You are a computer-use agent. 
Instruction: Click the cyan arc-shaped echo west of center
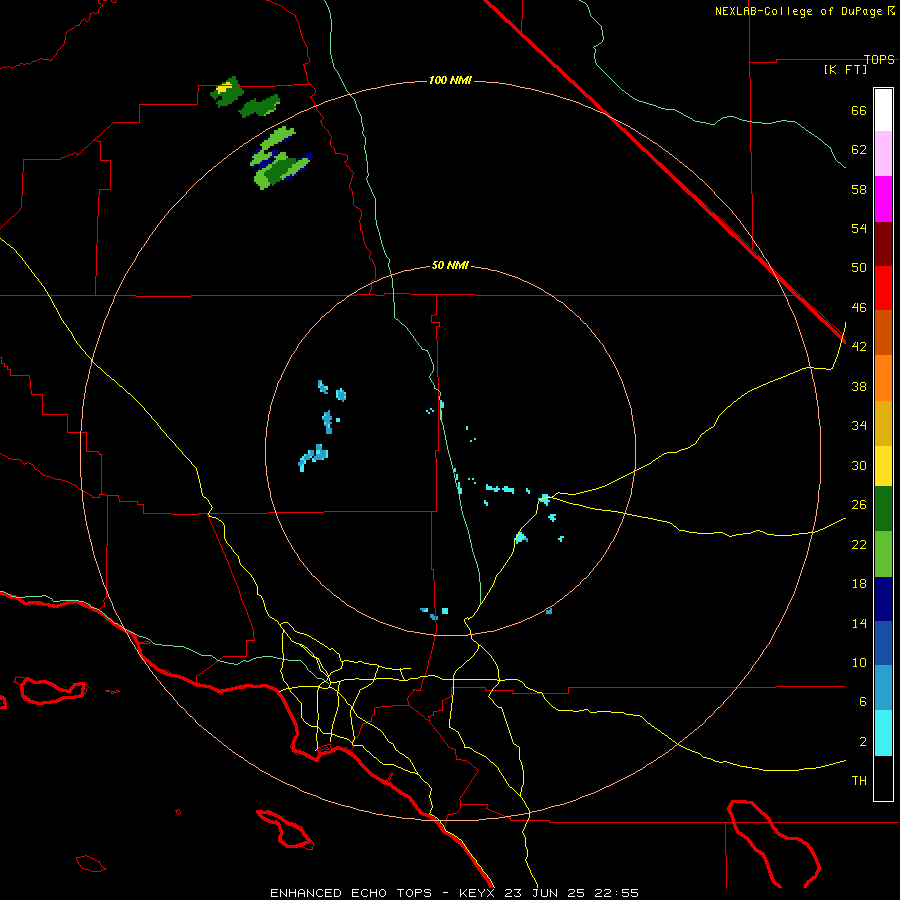(313, 457)
